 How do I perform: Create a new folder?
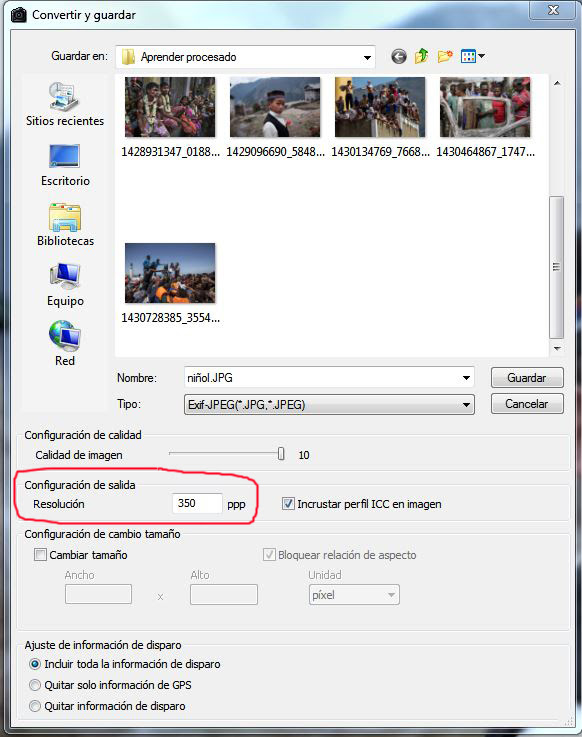[x=445, y=56]
